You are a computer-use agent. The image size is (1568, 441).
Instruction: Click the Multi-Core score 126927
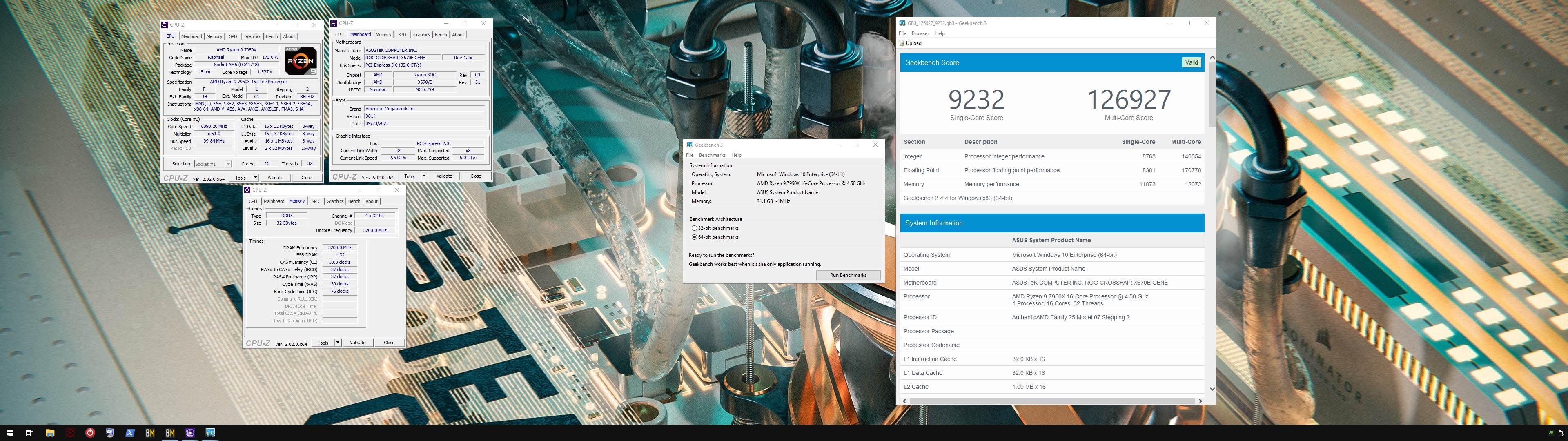1129,99
